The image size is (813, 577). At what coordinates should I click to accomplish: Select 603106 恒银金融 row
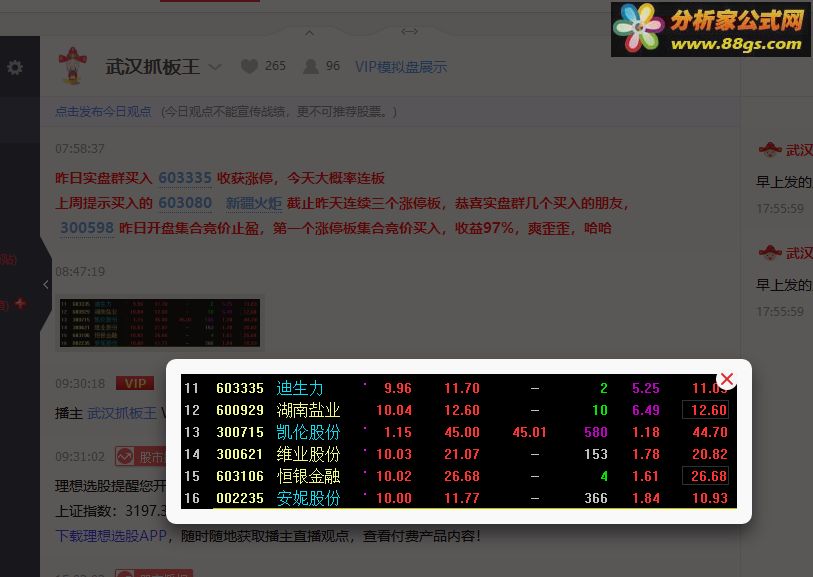[458, 476]
